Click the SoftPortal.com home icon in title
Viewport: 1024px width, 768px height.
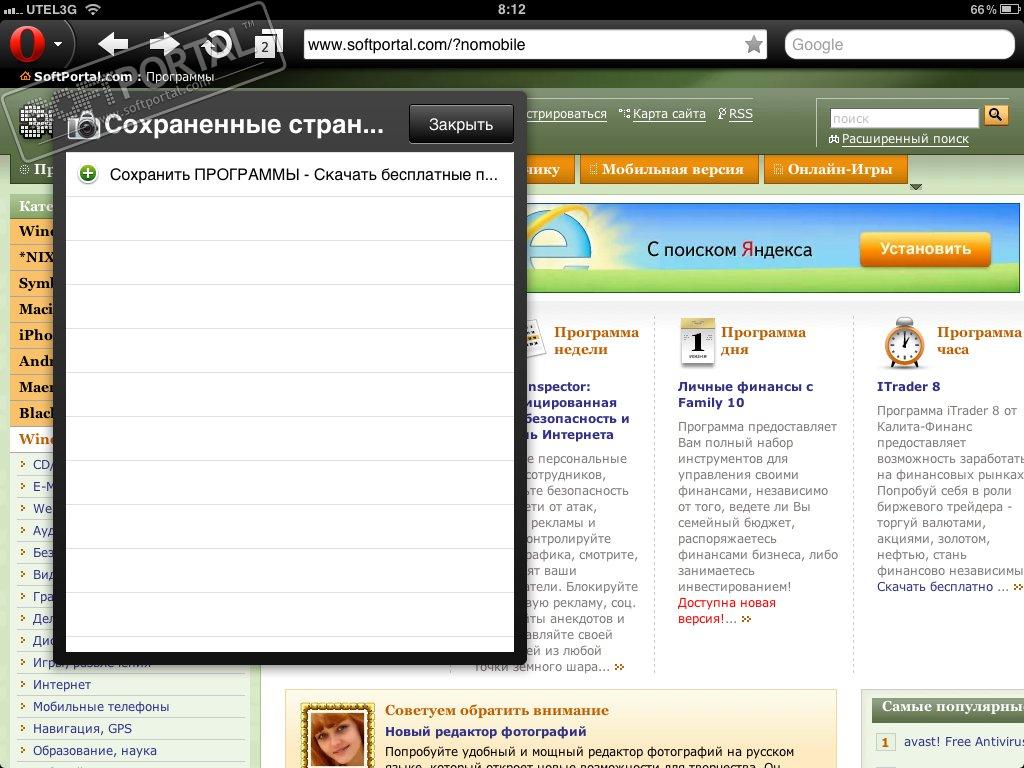tap(25, 76)
